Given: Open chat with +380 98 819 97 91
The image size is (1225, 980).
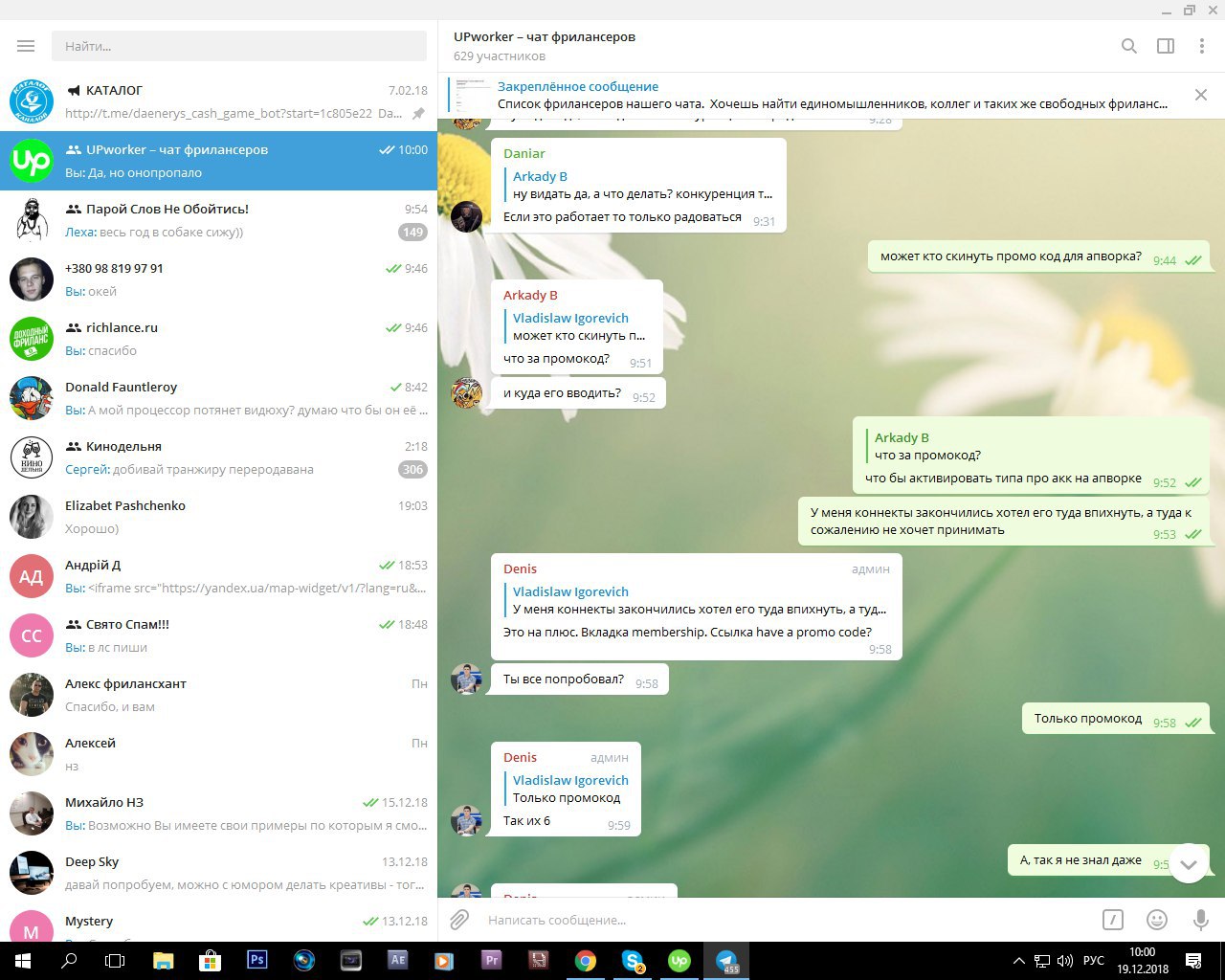Looking at the screenshot, I should tap(218, 279).
